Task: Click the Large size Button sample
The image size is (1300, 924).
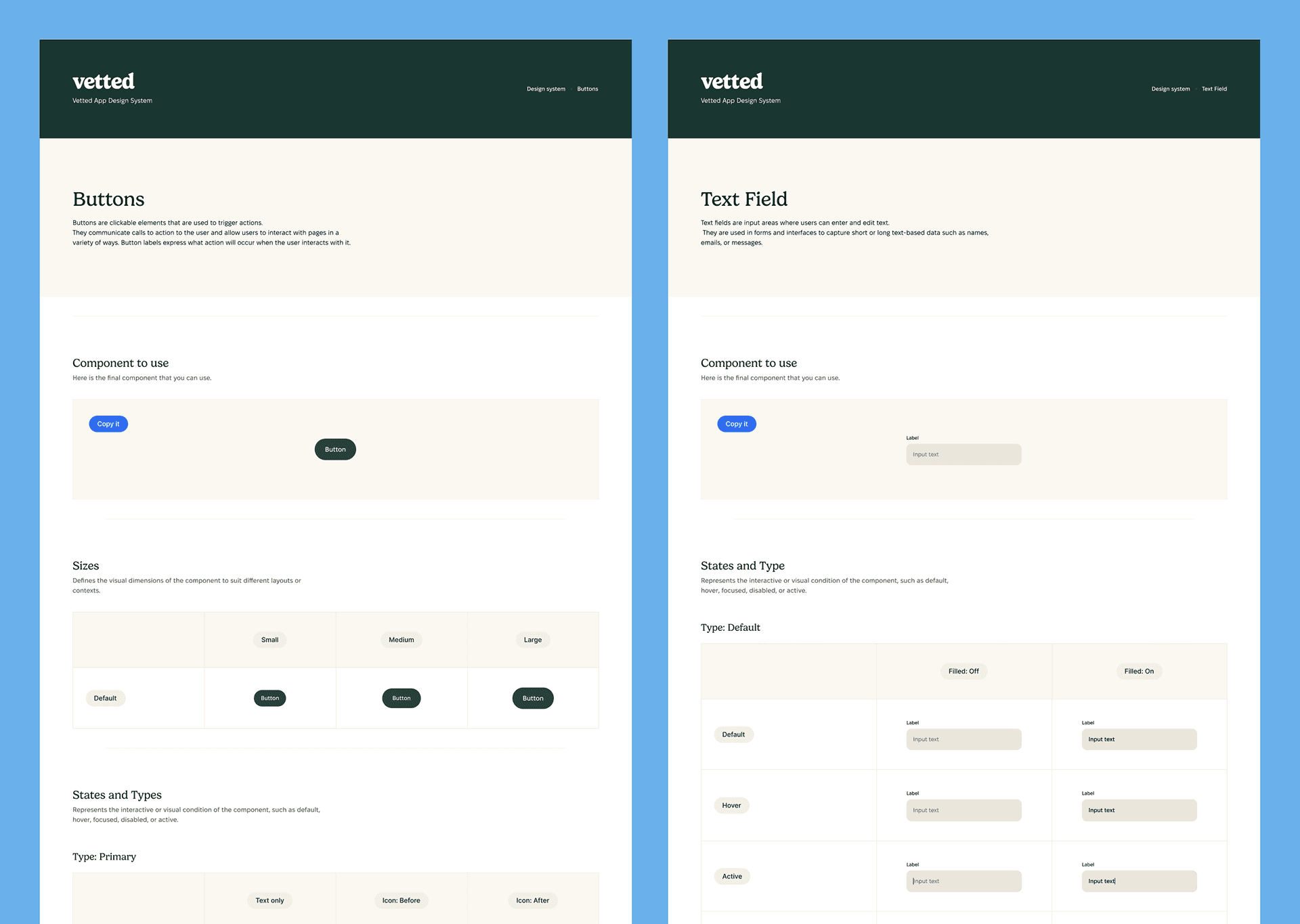Action: coord(533,698)
